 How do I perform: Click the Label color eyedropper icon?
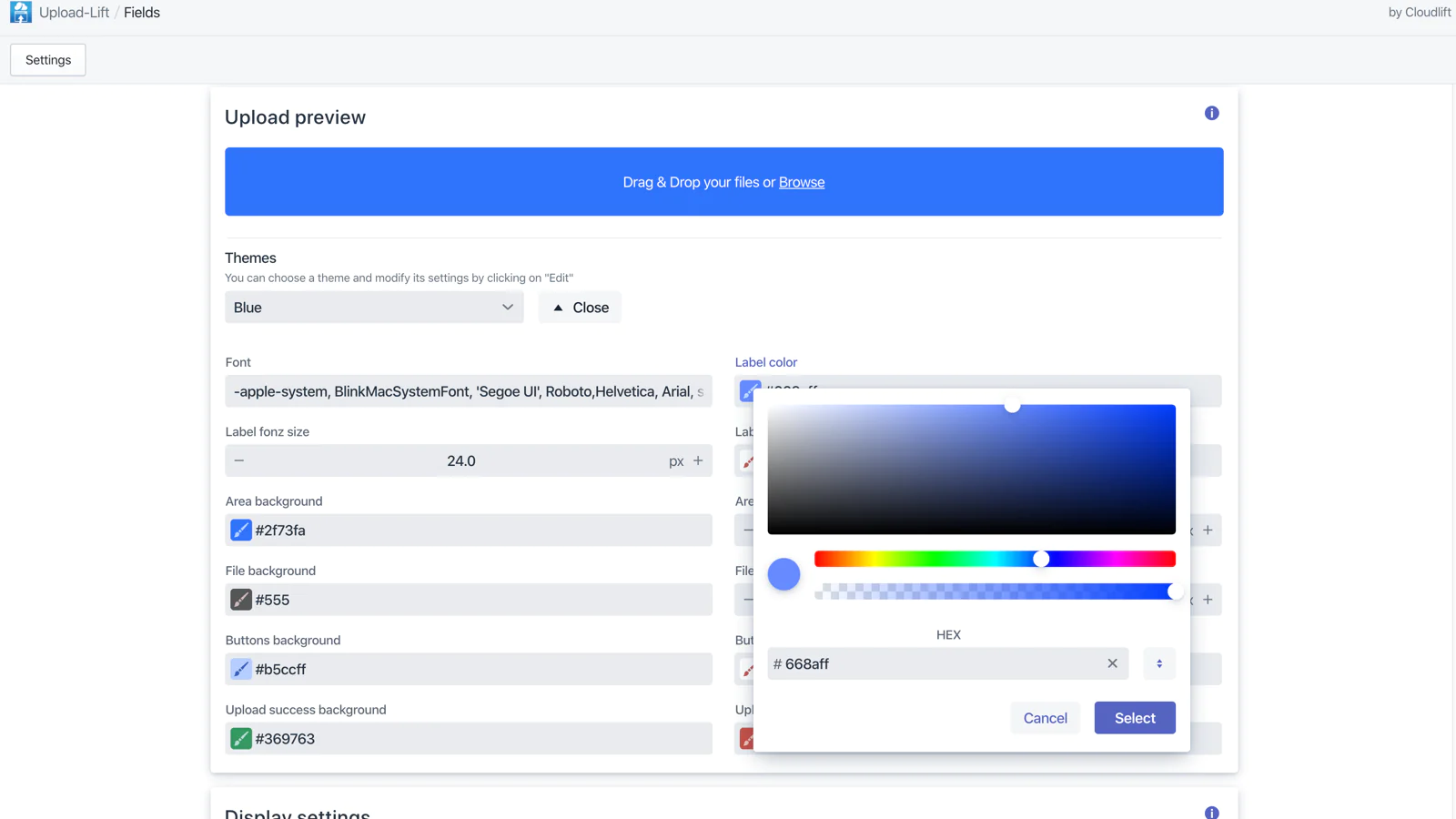pos(749,391)
